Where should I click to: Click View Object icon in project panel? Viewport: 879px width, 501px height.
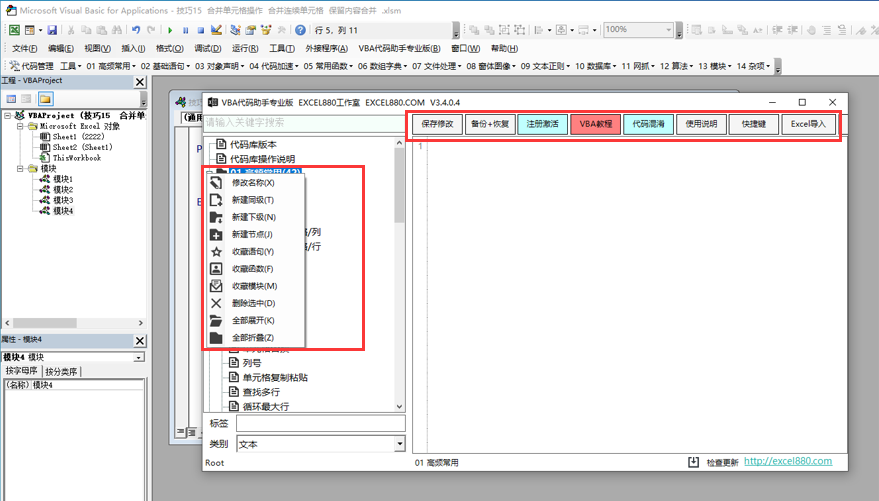tap(26, 99)
